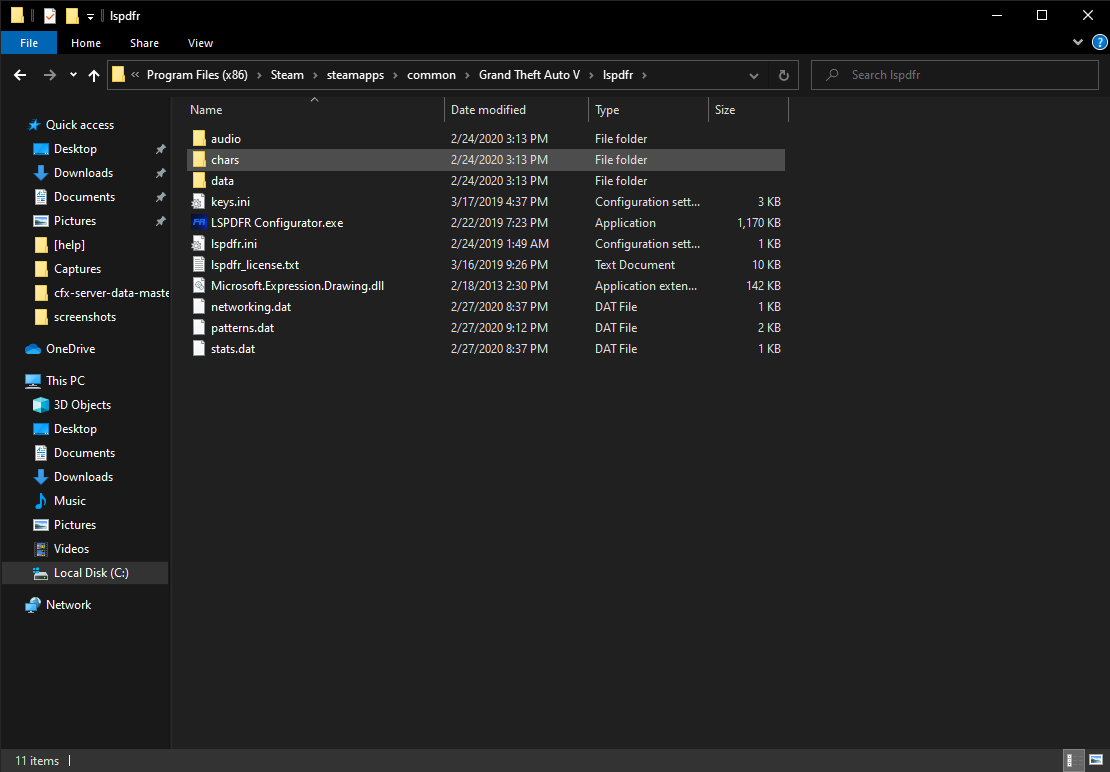This screenshot has height=772, width=1110.
Task: Open the recent locations dropdown
Action: (73, 75)
